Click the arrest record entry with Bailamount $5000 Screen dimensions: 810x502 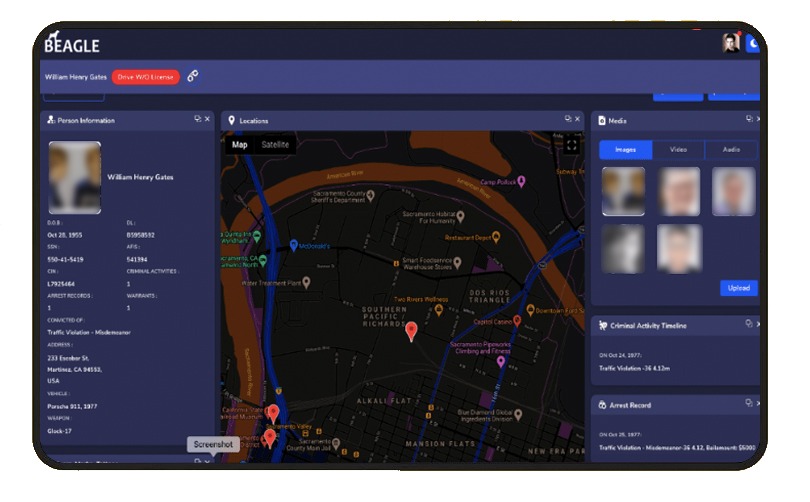677,448
